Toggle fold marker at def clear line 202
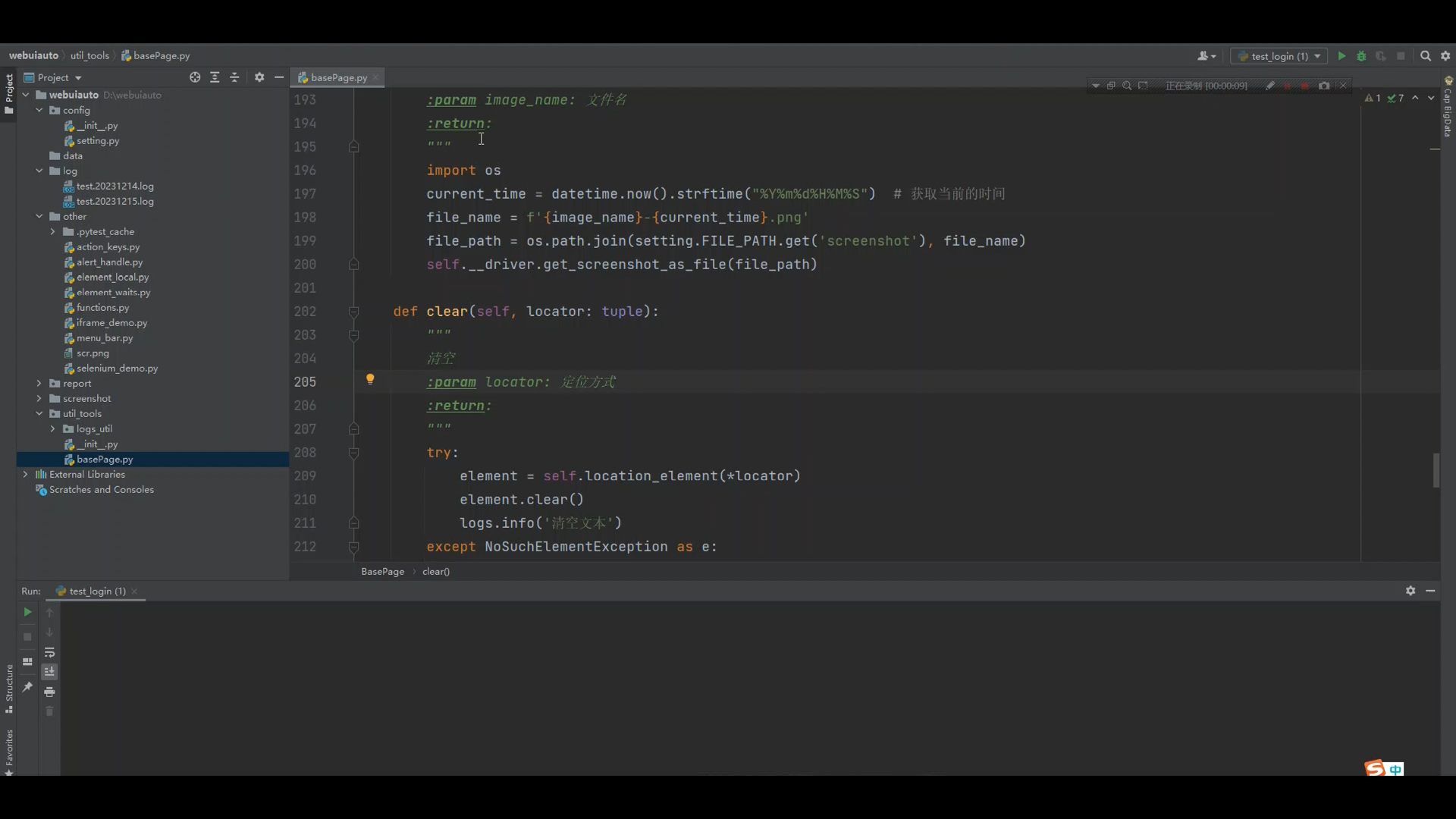 [353, 312]
